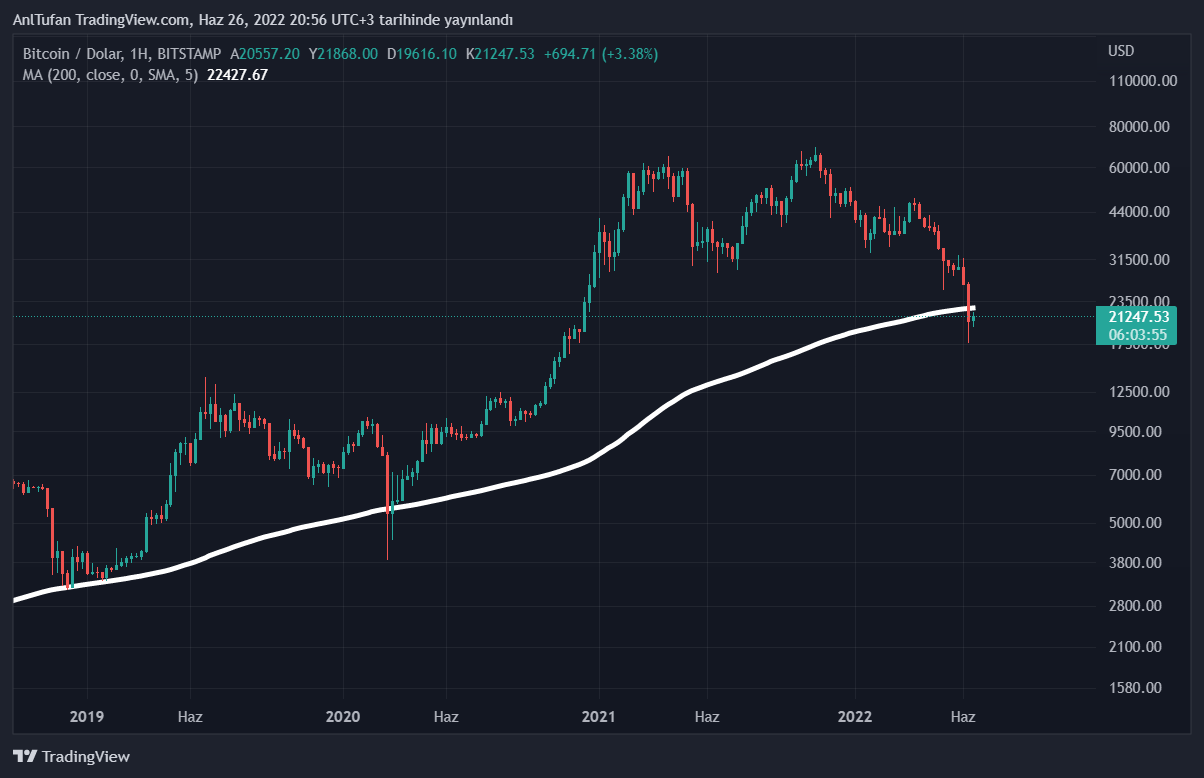This screenshot has height=778, width=1204.
Task: Open the USD currency label on price axis
Action: [x=1121, y=51]
